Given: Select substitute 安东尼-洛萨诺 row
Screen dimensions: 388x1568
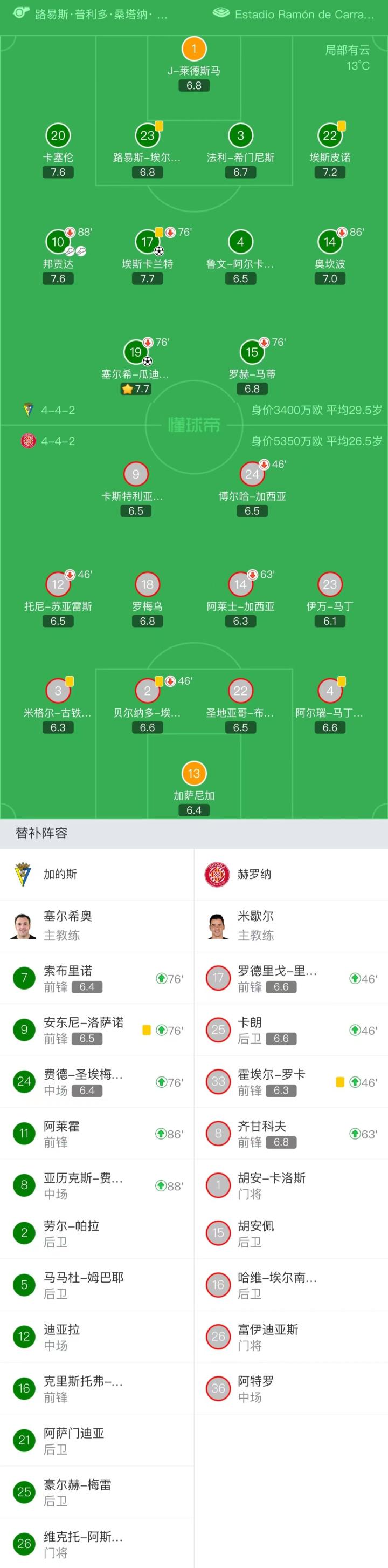Looking at the screenshot, I should 98,1030.
